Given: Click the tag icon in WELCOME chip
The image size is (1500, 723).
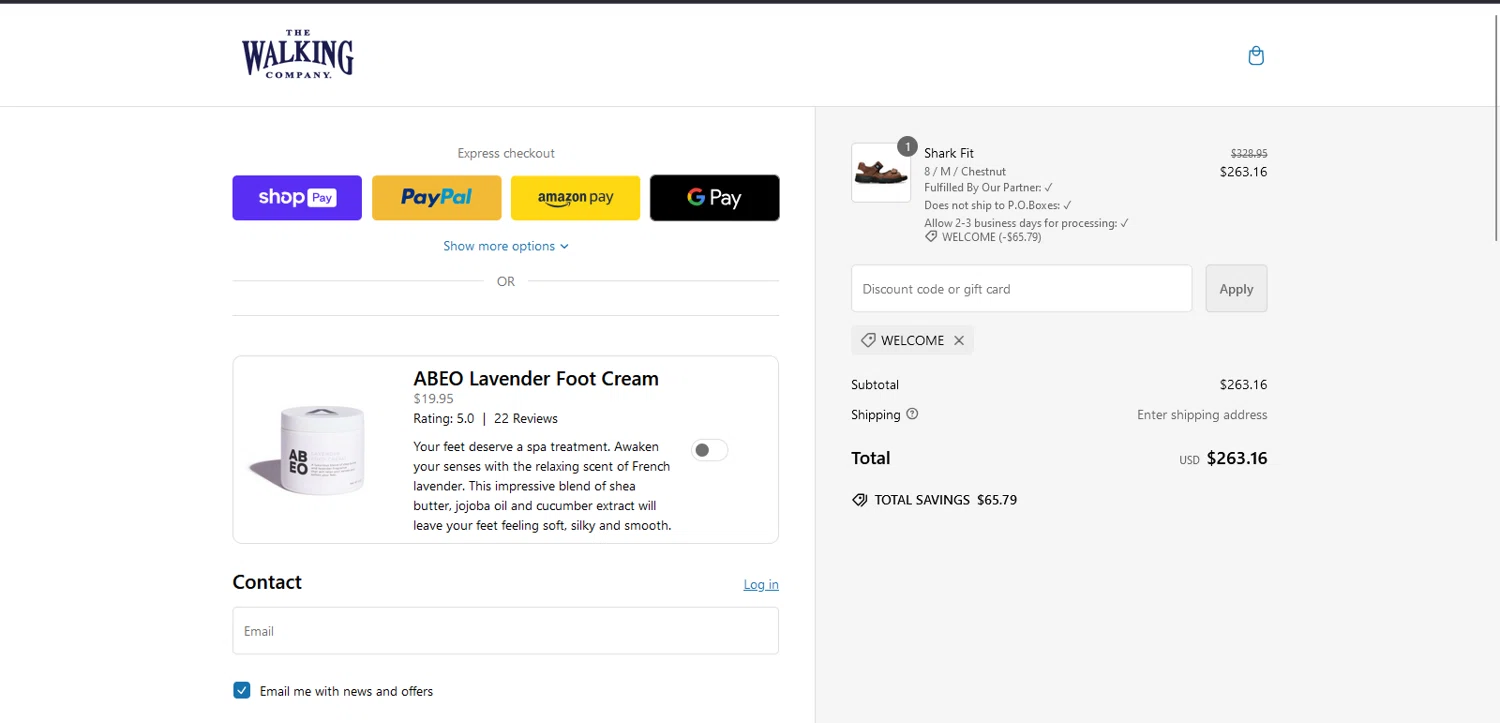Looking at the screenshot, I should click(x=868, y=341).
